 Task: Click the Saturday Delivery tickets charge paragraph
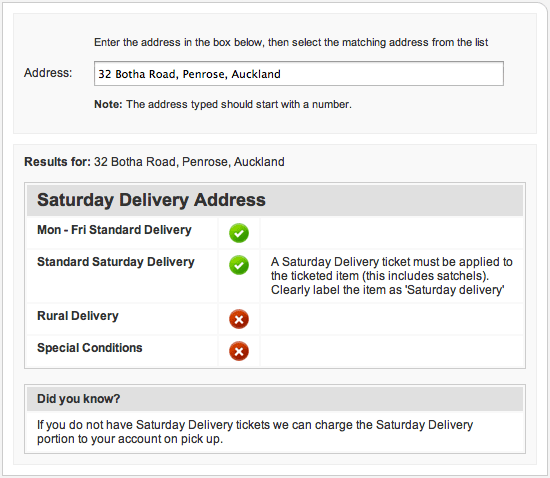[x=255, y=432]
